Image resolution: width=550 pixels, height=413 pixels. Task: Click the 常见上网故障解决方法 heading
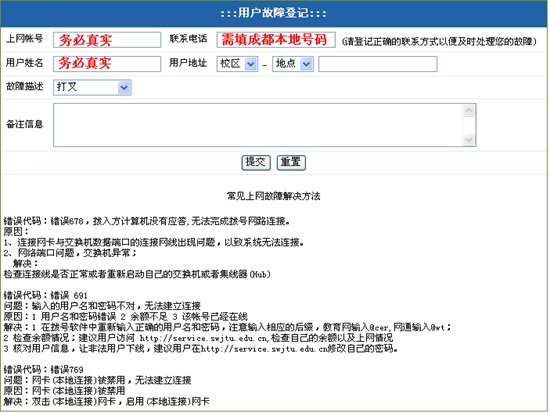pos(274,196)
